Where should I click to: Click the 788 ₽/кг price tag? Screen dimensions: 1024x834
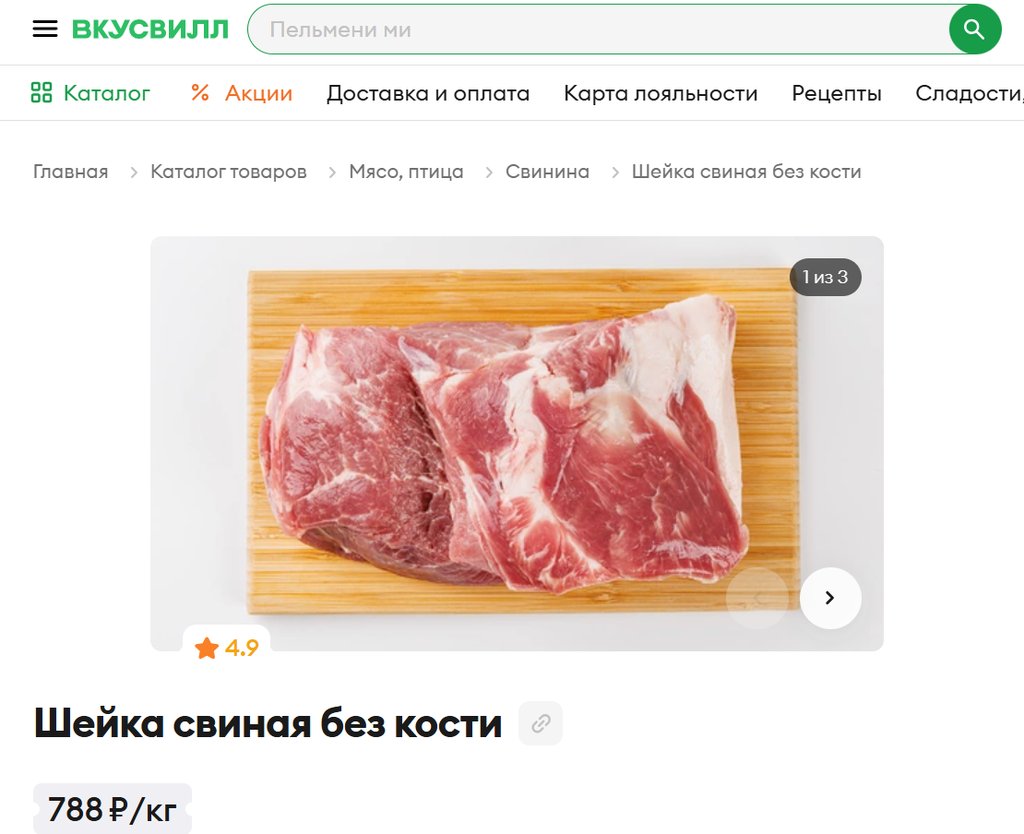pyautogui.click(x=112, y=810)
